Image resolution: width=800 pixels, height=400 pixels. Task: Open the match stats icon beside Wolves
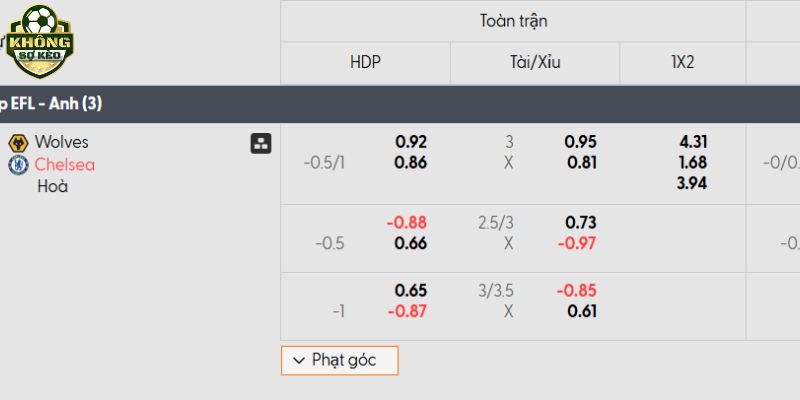pyautogui.click(x=260, y=143)
